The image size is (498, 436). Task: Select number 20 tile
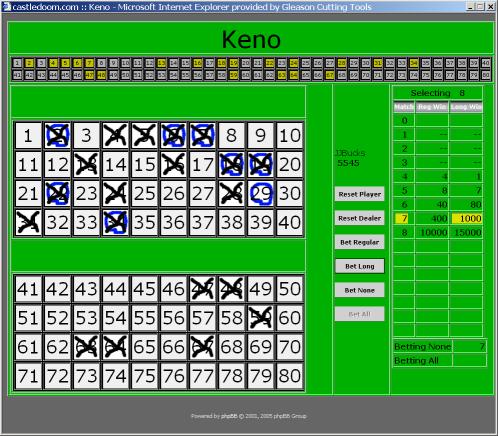[x=290, y=165]
